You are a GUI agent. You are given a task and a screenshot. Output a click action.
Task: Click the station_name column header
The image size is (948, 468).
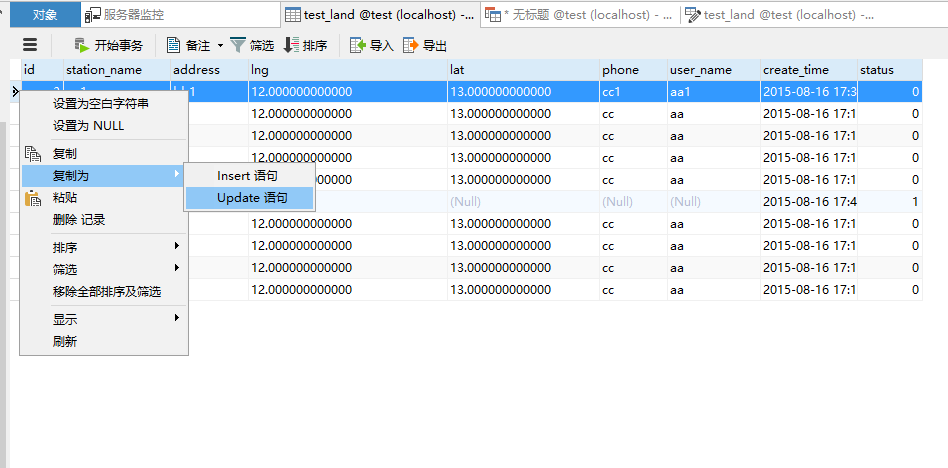click(104, 70)
